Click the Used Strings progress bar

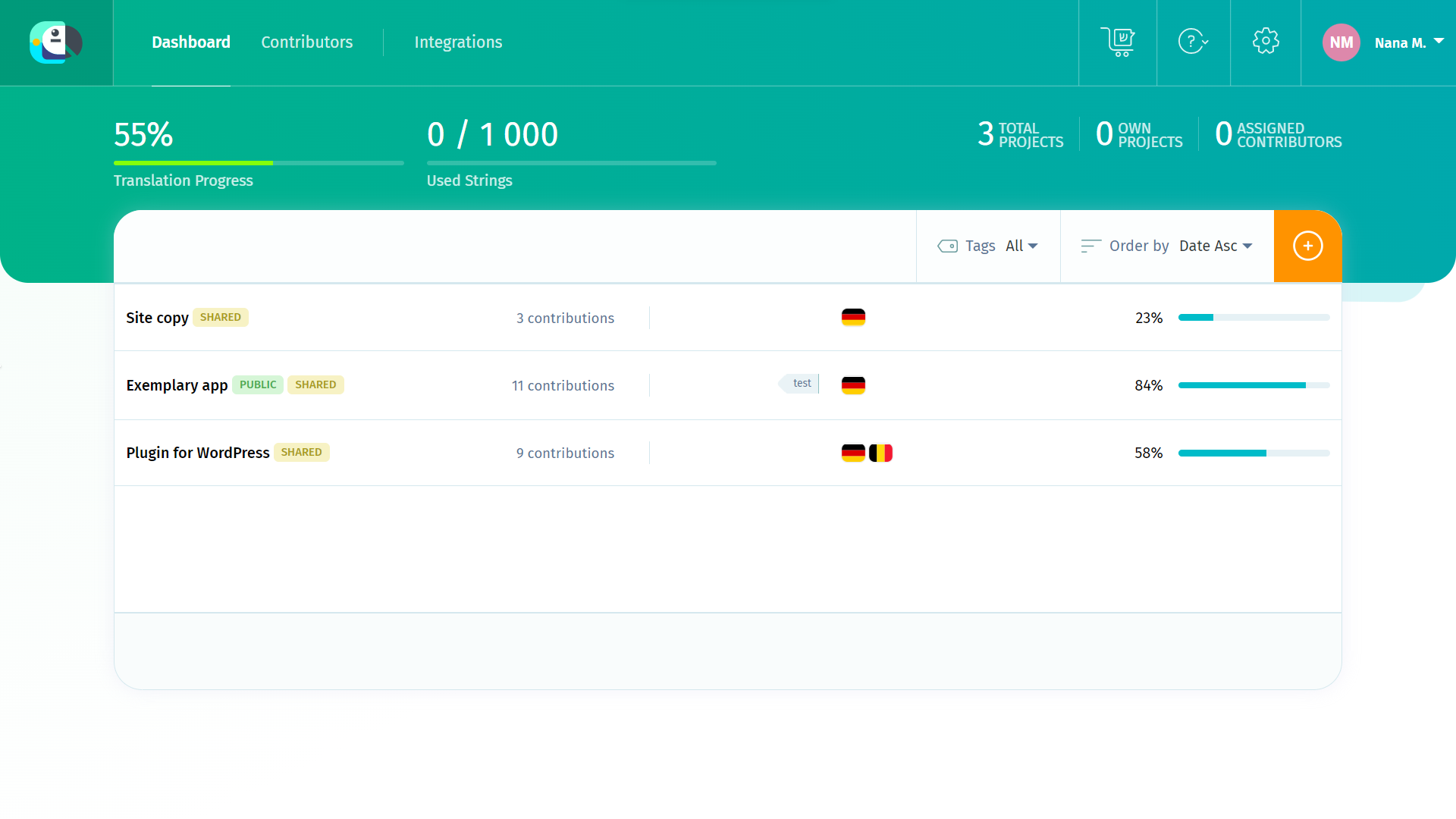[571, 163]
